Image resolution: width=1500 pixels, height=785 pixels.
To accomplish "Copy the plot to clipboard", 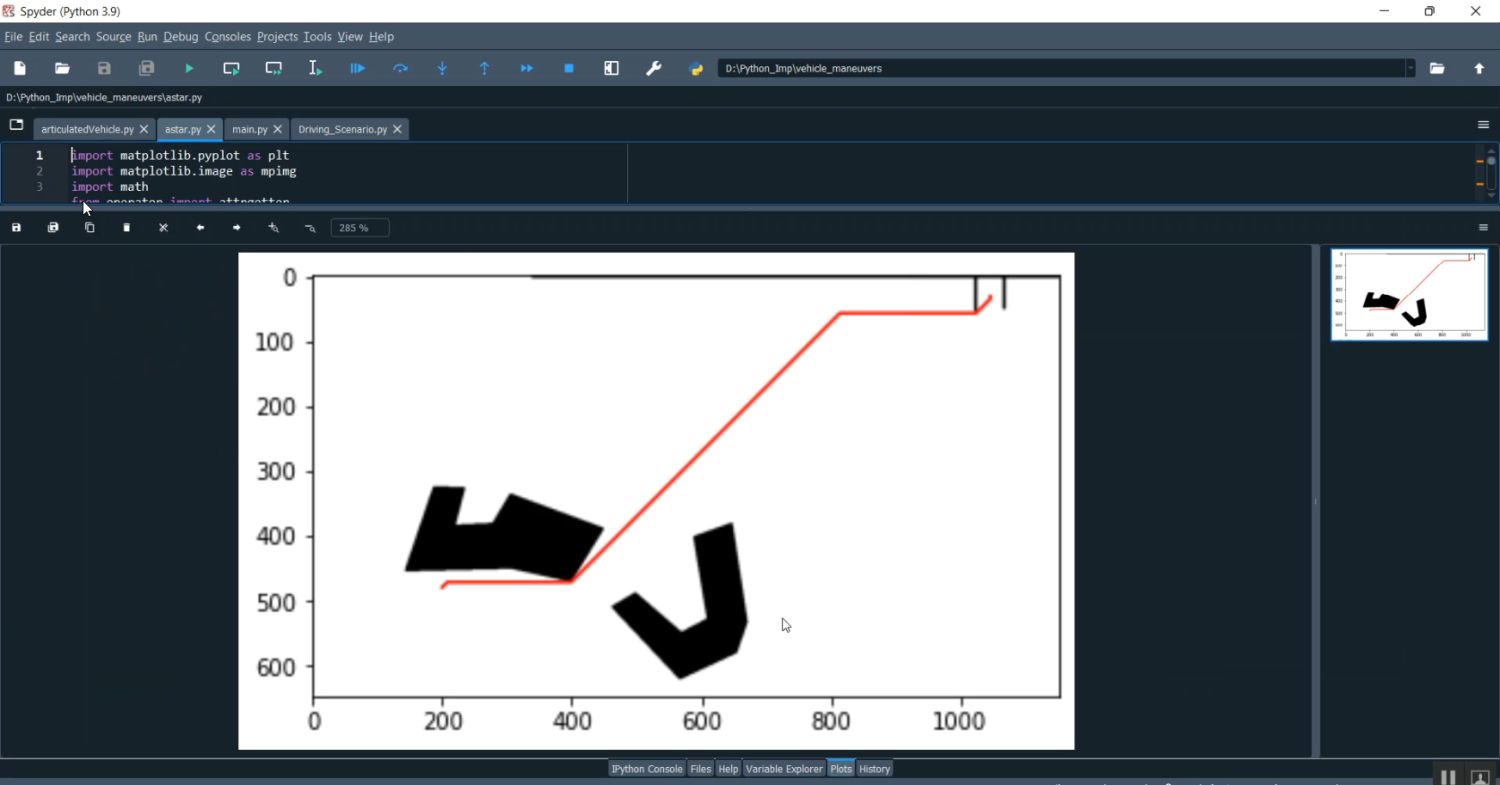I will 90,228.
